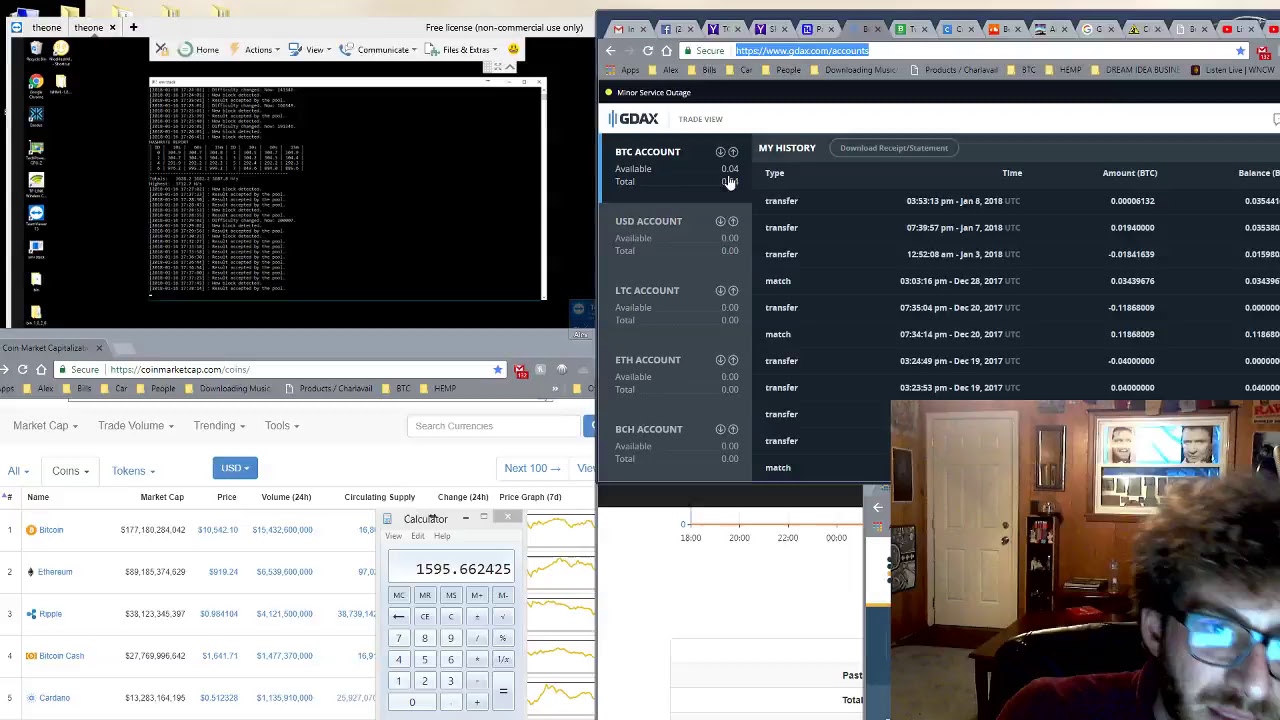
Task: Open the TeamViewer Actions menu
Action: pyautogui.click(x=257, y=49)
